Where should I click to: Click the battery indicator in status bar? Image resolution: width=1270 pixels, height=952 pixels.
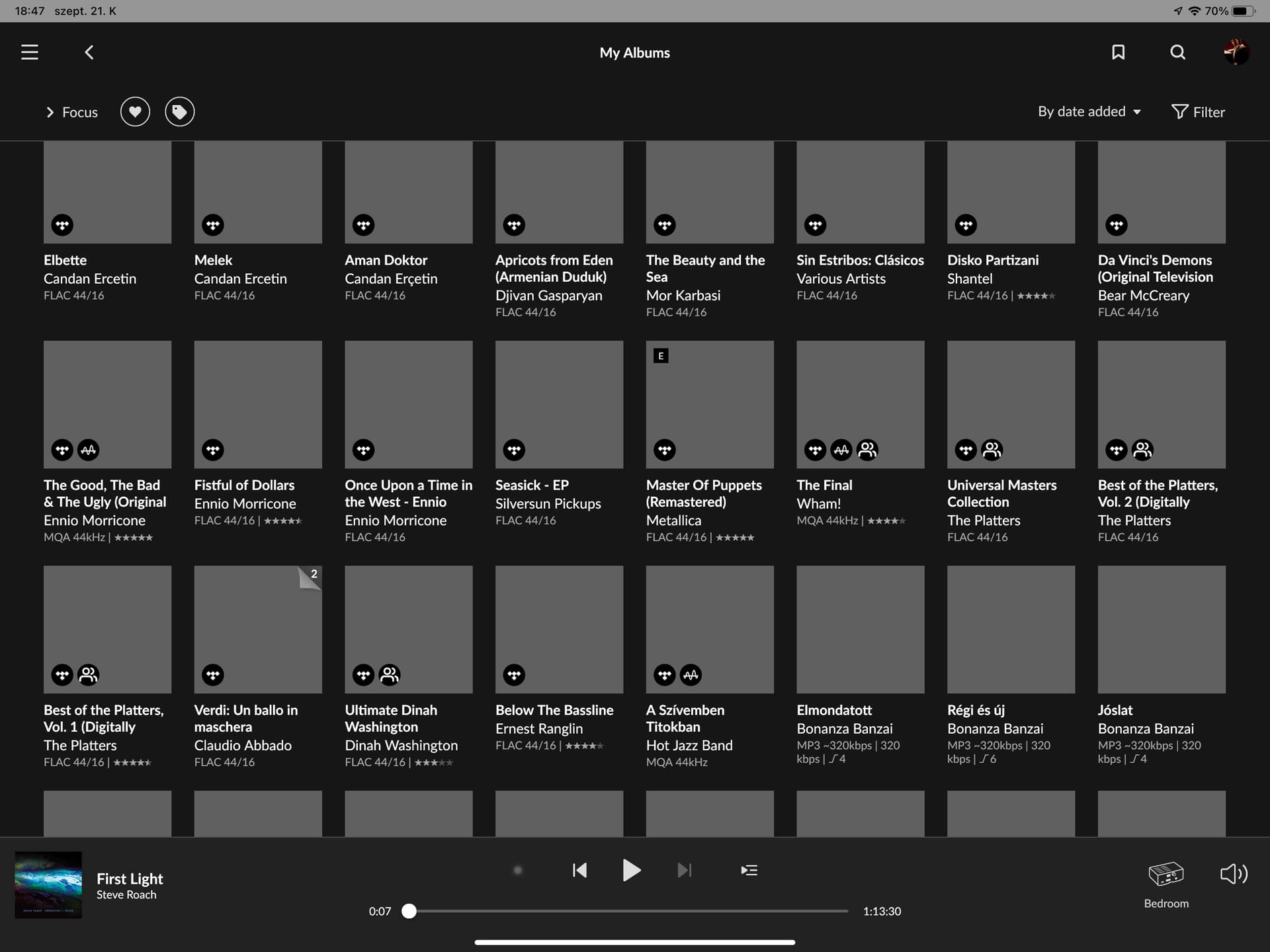tap(1244, 11)
